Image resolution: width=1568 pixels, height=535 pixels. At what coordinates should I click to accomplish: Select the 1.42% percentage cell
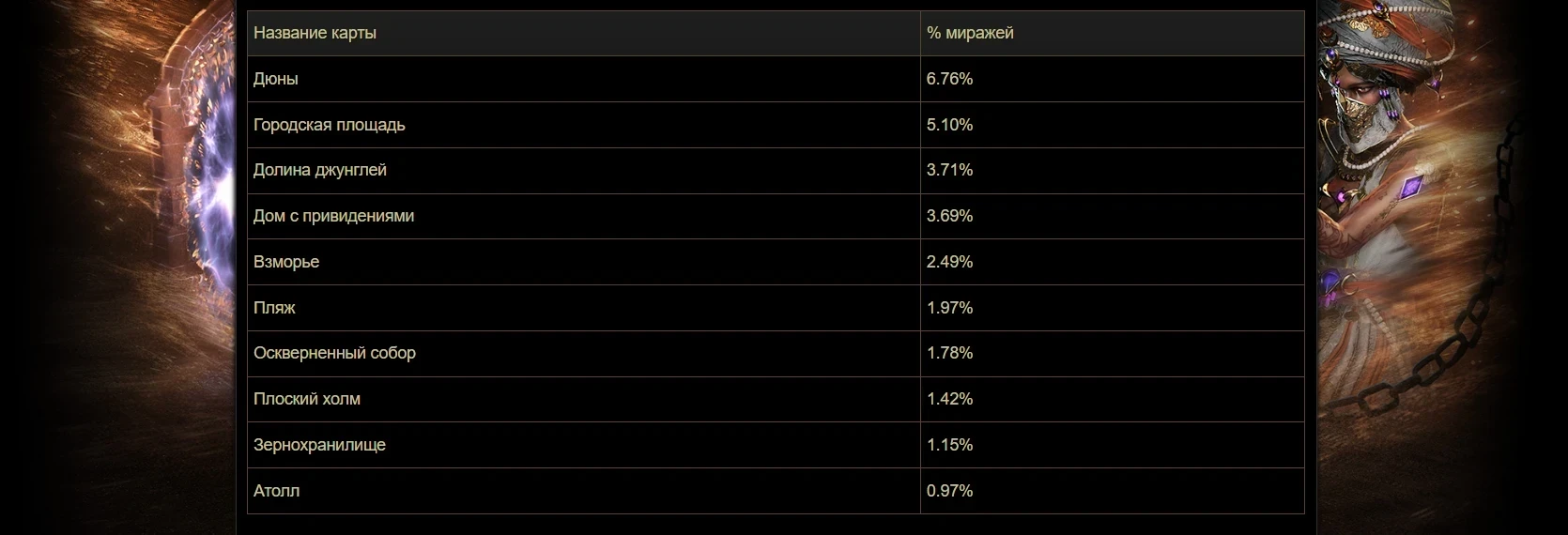949,399
